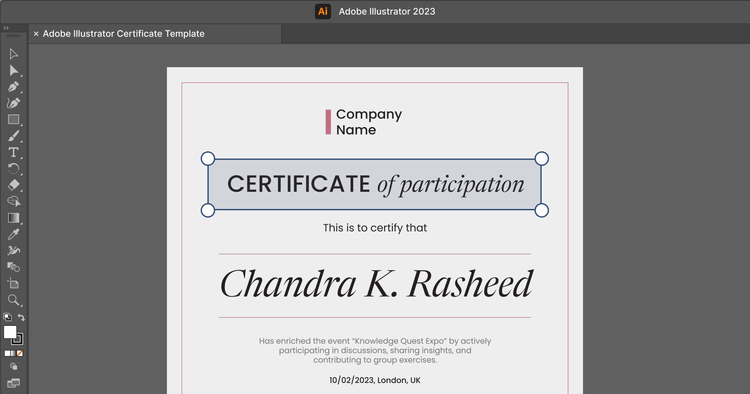Click the 'Company Name' logo text

pyautogui.click(x=369, y=122)
